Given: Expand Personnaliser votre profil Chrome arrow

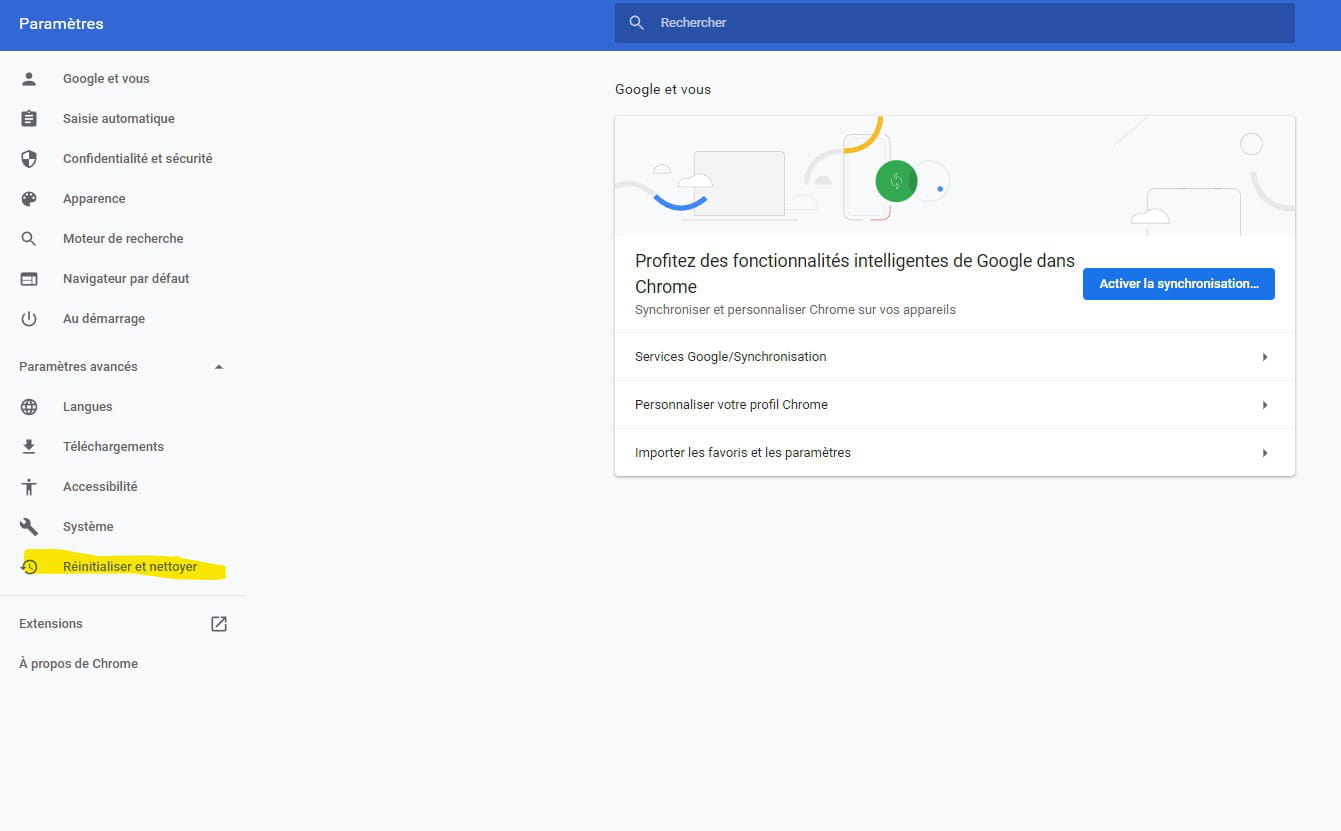Looking at the screenshot, I should pos(1265,405).
